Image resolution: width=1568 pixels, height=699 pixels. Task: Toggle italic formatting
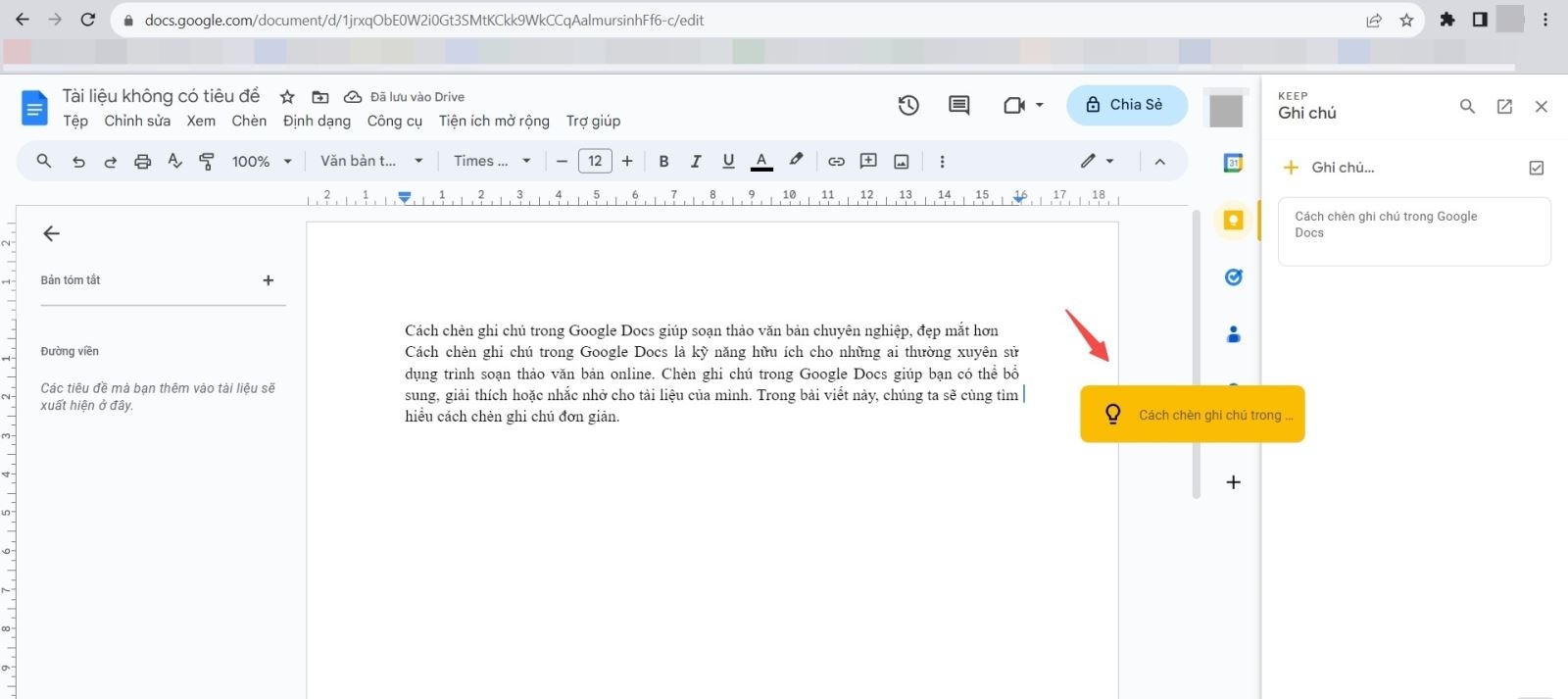[696, 162]
